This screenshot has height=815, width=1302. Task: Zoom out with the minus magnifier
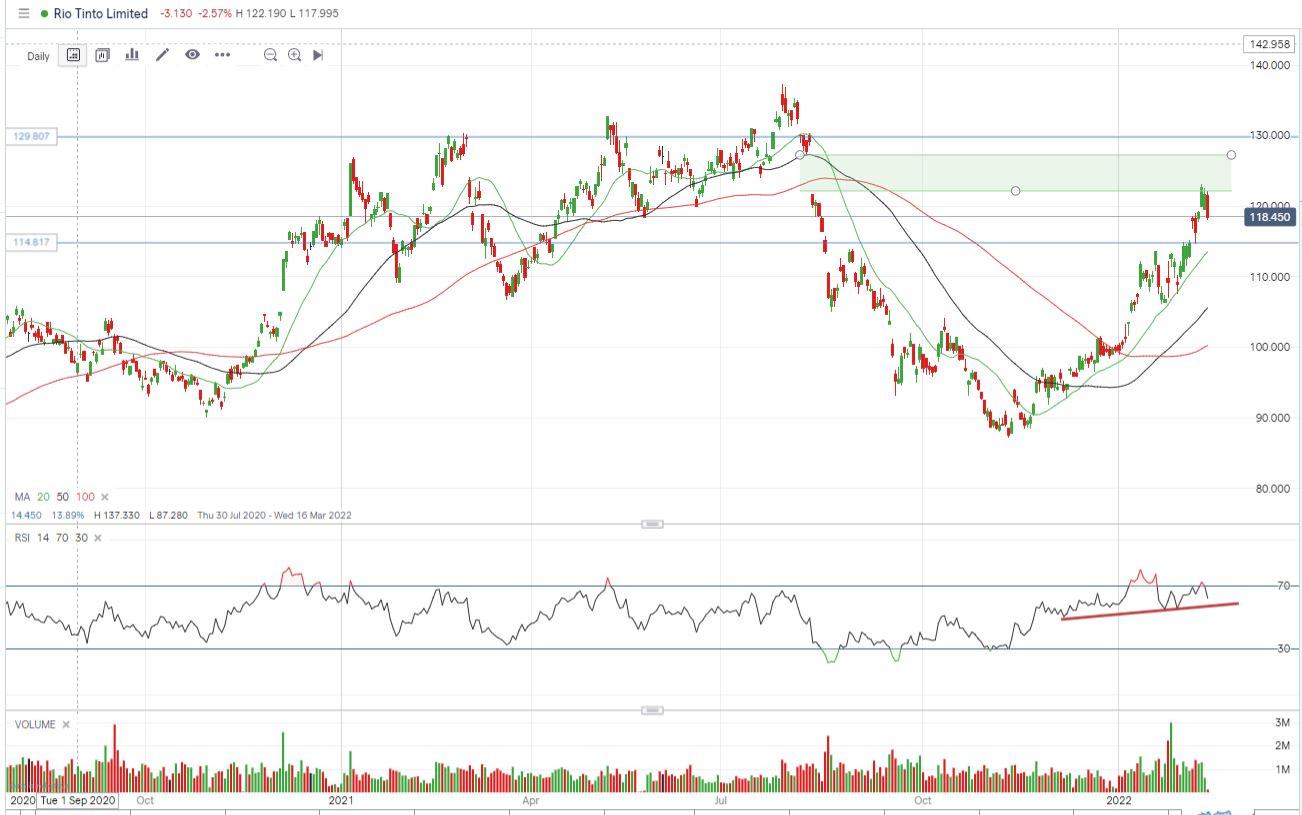coord(270,55)
